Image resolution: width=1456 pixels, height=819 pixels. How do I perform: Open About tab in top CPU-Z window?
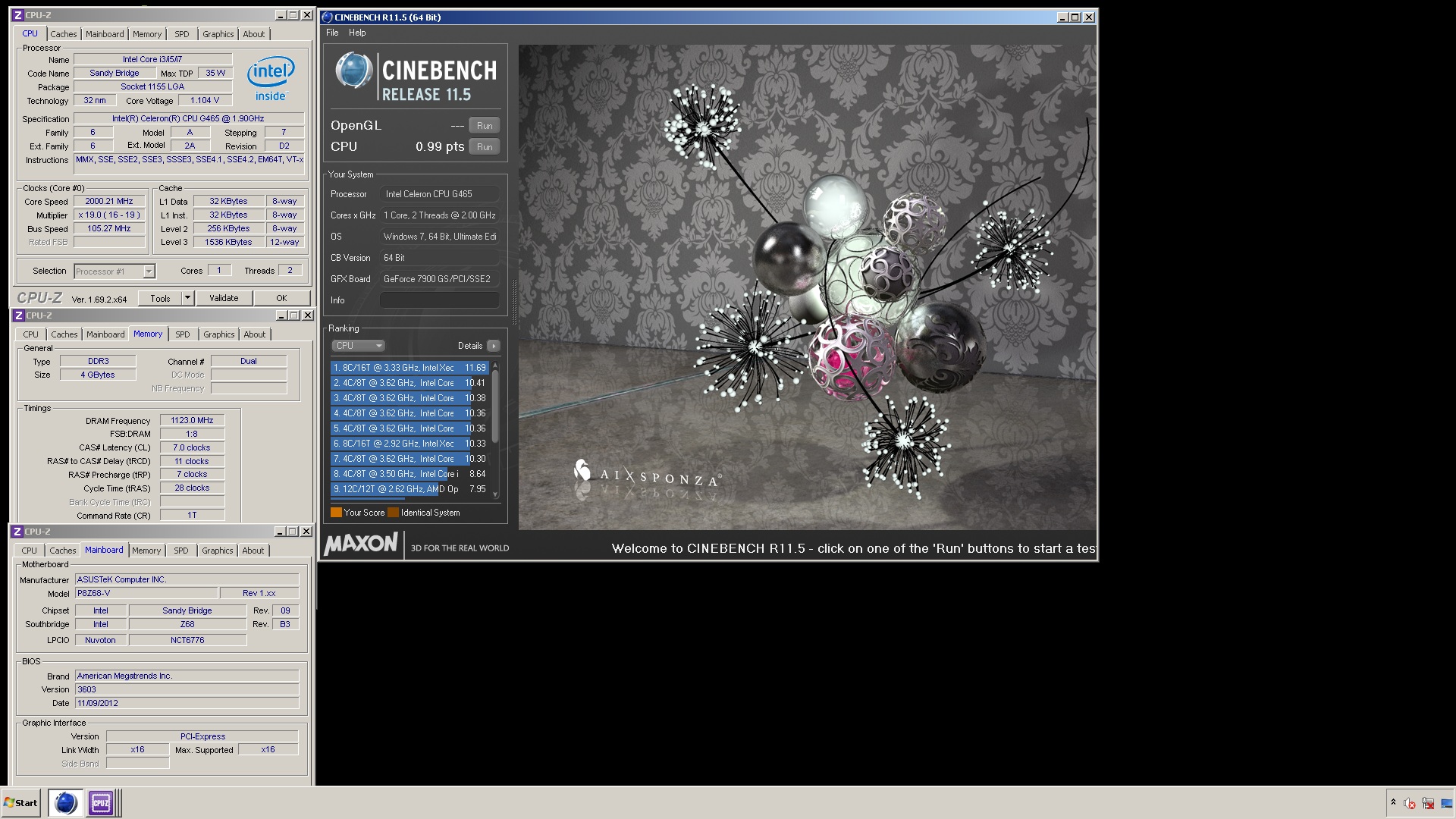(x=254, y=34)
